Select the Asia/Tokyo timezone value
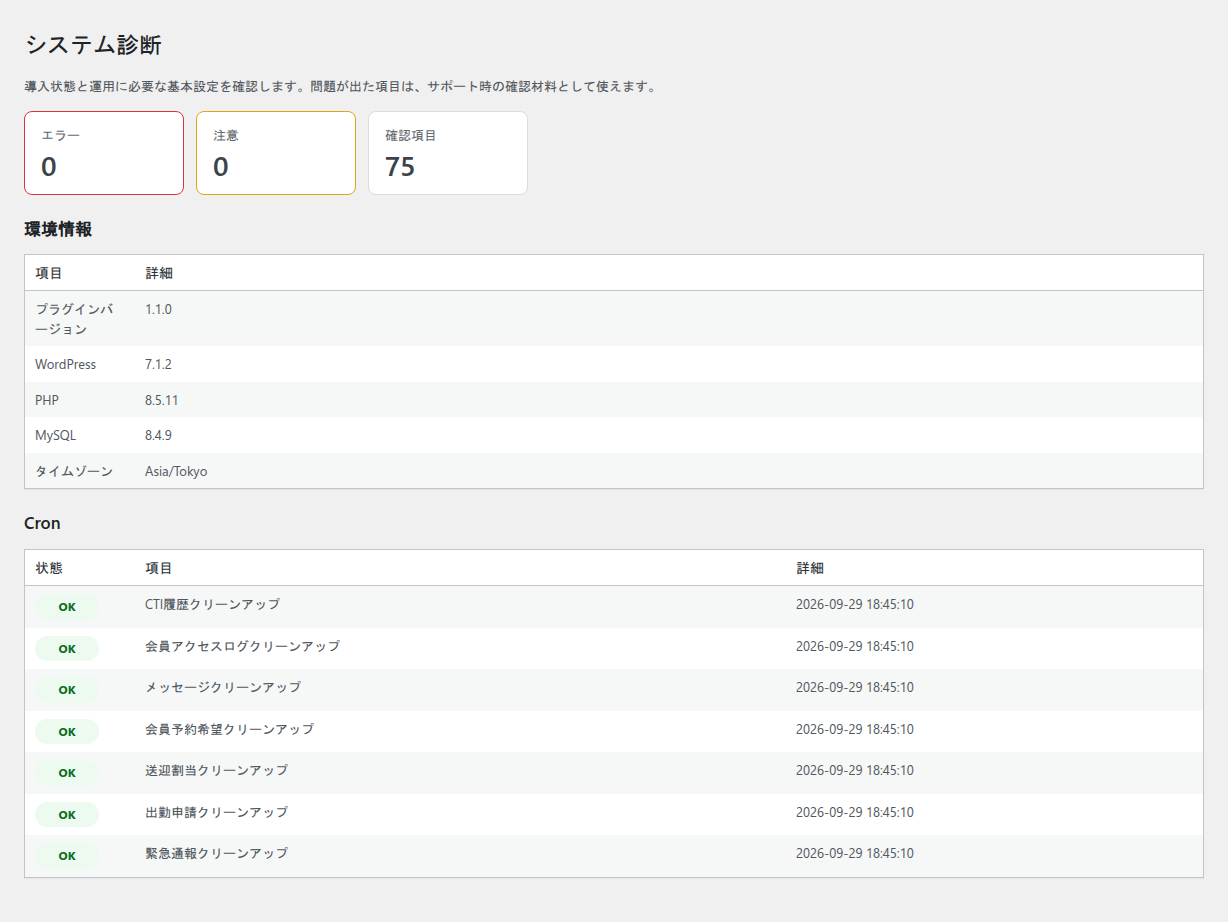 (176, 471)
